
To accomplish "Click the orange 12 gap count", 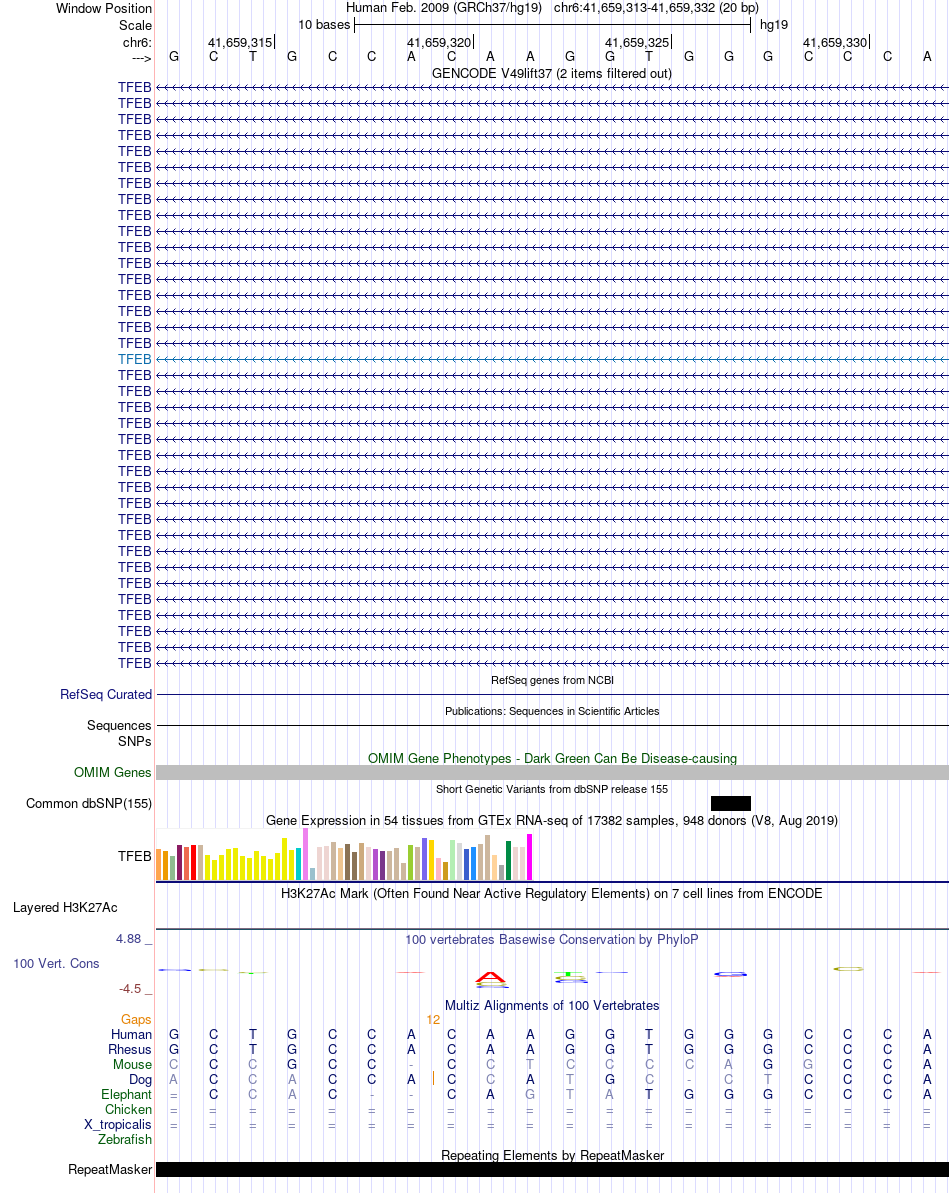I will (433, 1020).
